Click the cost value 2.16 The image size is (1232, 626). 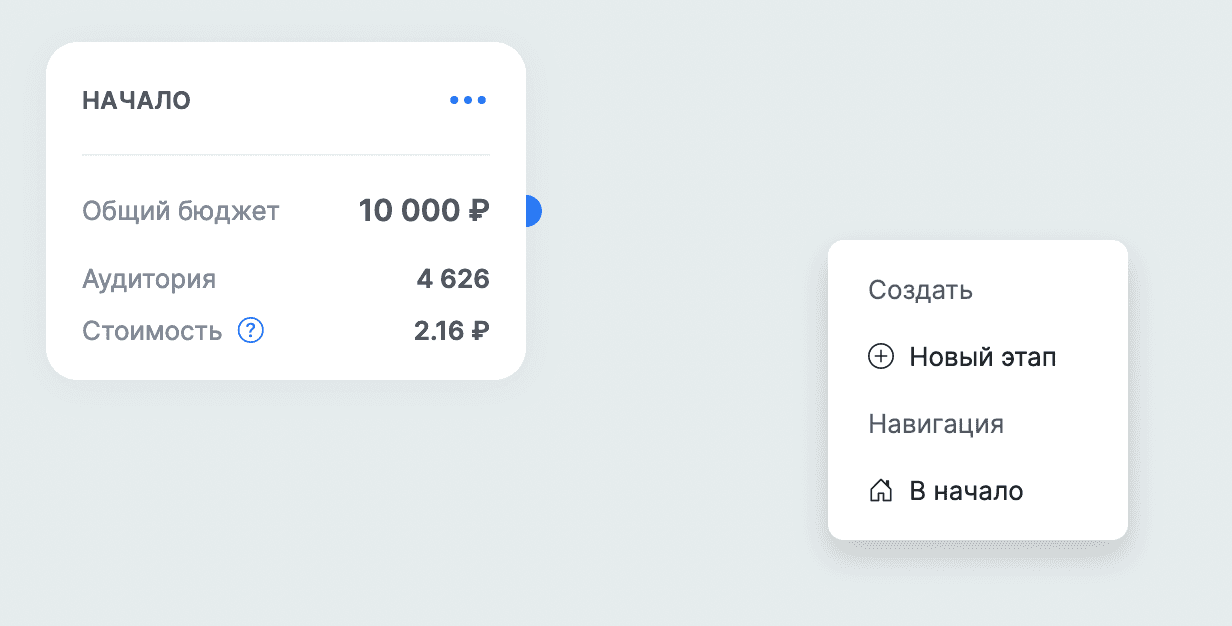tap(440, 331)
